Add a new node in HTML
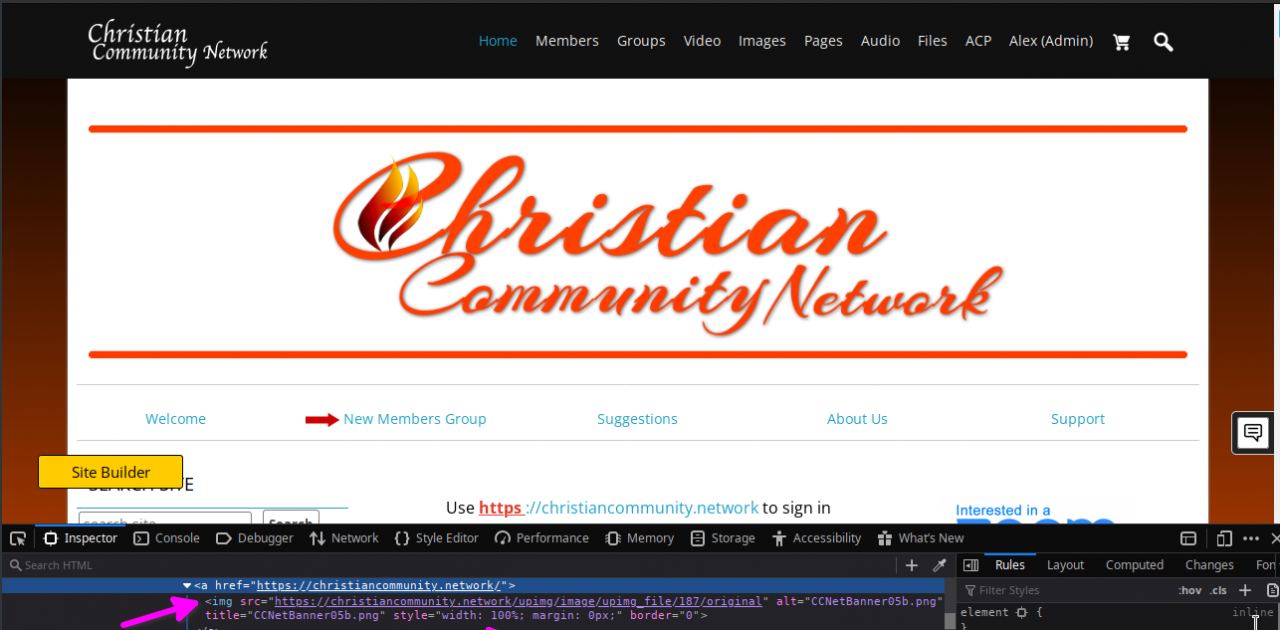This screenshot has width=1280, height=630. pyautogui.click(x=911, y=565)
